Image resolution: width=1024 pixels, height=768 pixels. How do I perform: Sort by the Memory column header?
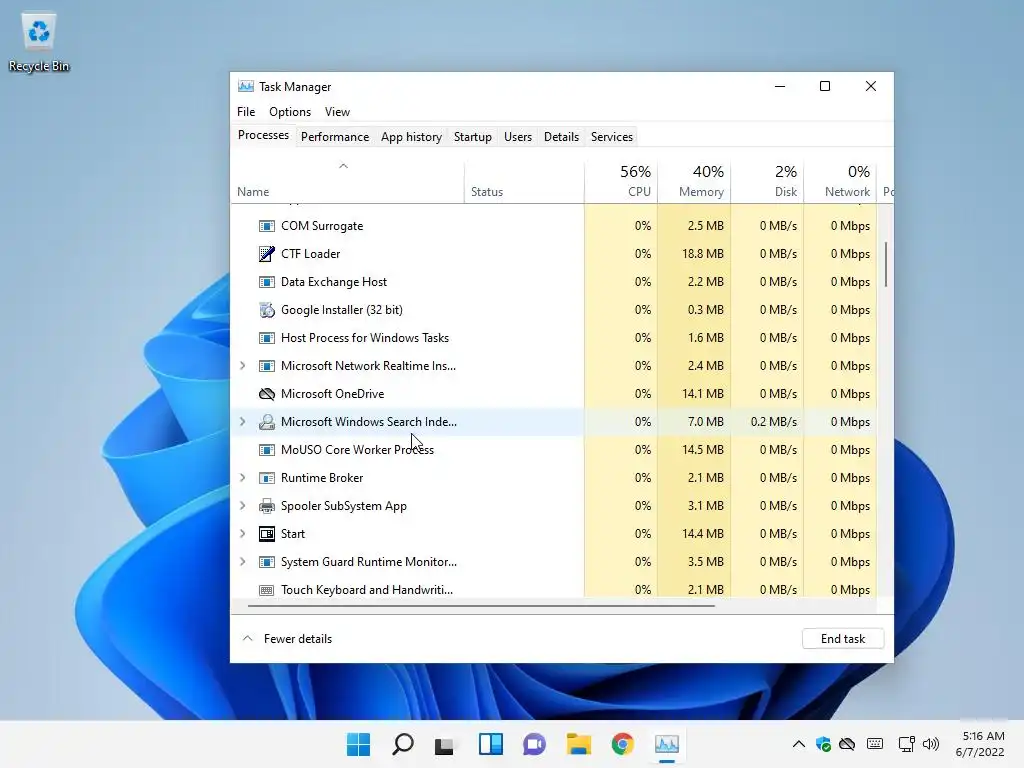pyautogui.click(x=694, y=181)
